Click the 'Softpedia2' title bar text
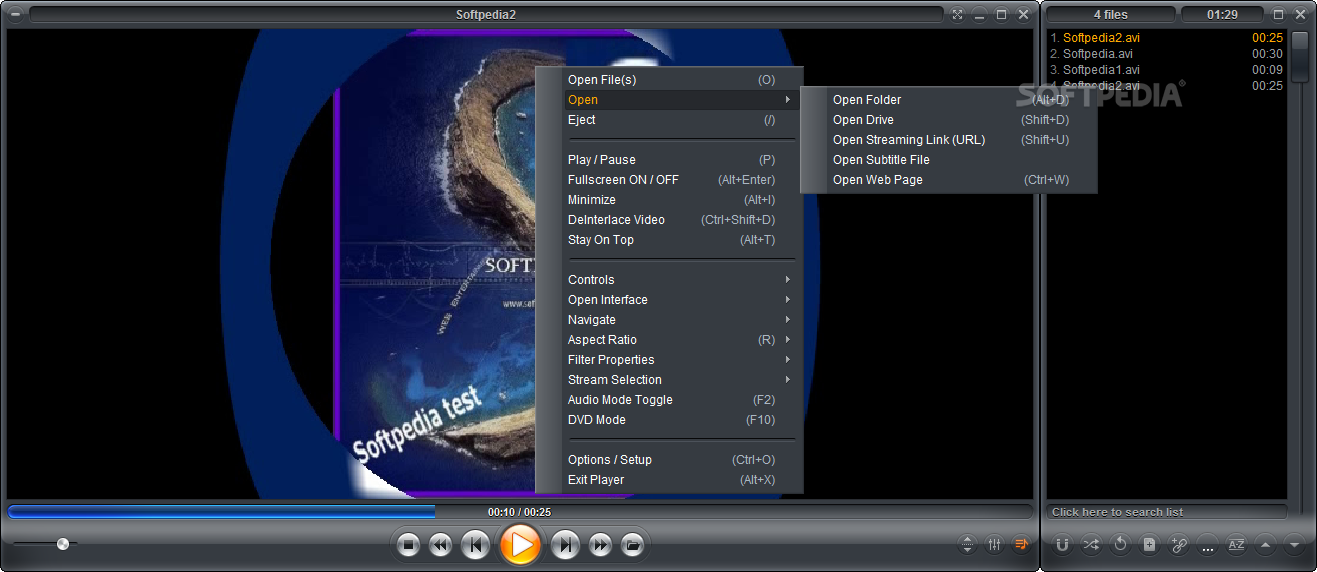This screenshot has height=572, width=1317. pyautogui.click(x=486, y=14)
